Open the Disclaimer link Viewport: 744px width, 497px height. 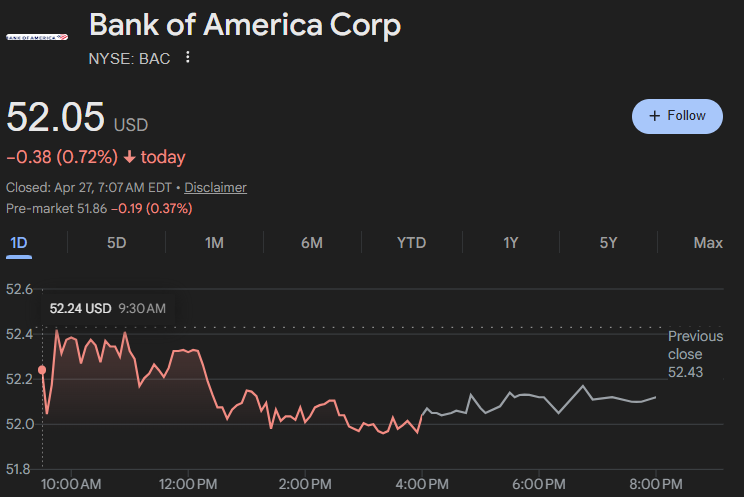215,187
